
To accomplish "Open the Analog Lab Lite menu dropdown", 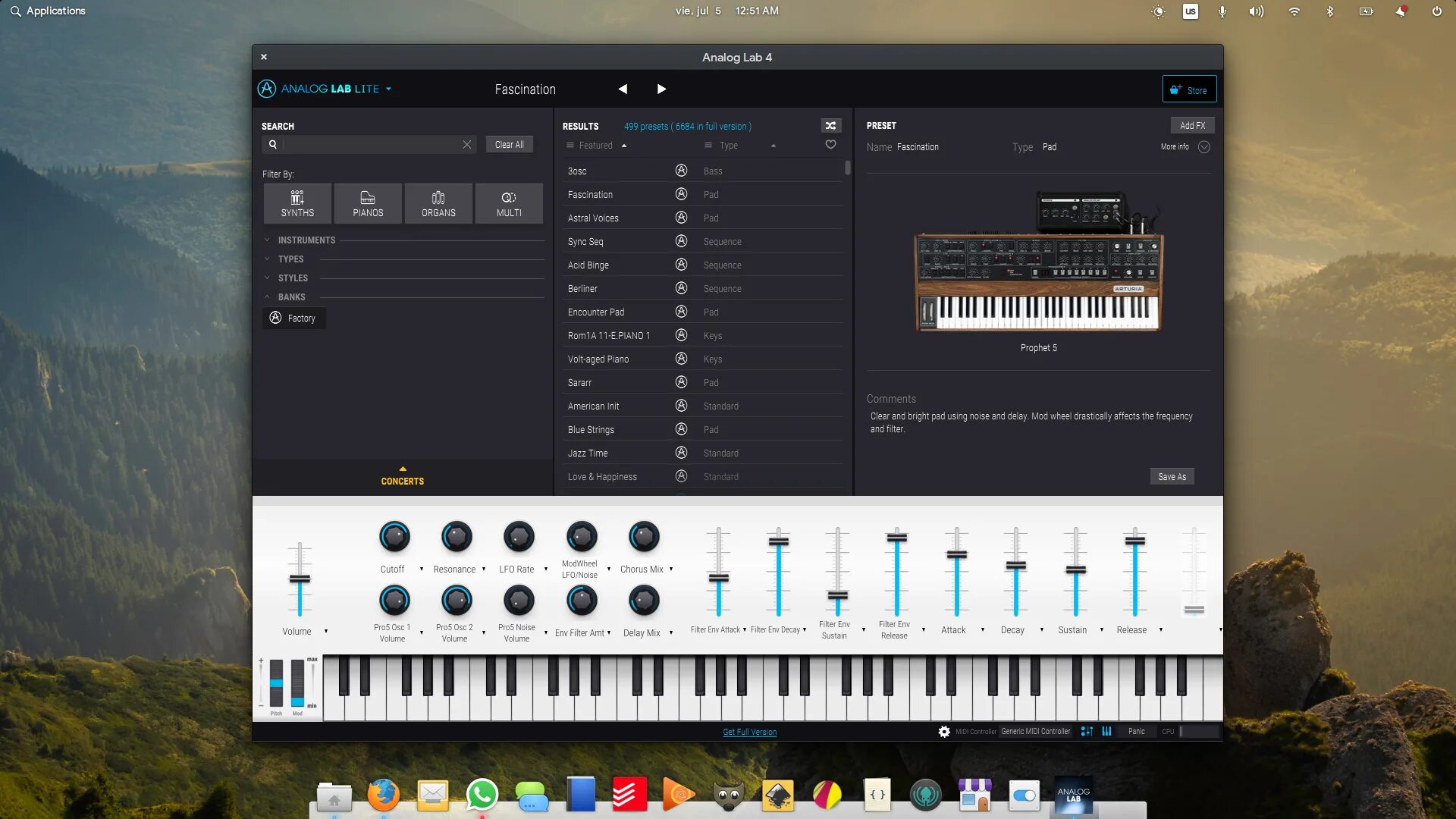I will pyautogui.click(x=388, y=89).
